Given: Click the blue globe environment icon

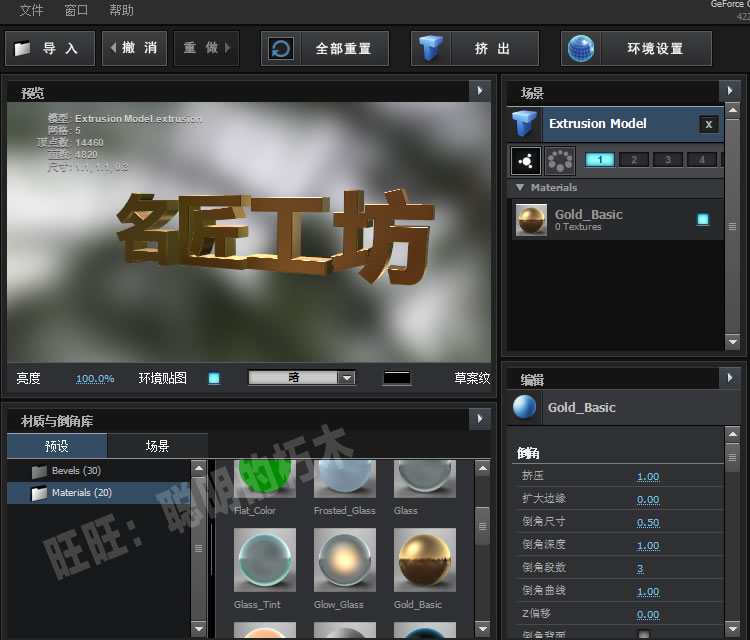Looking at the screenshot, I should 581,48.
